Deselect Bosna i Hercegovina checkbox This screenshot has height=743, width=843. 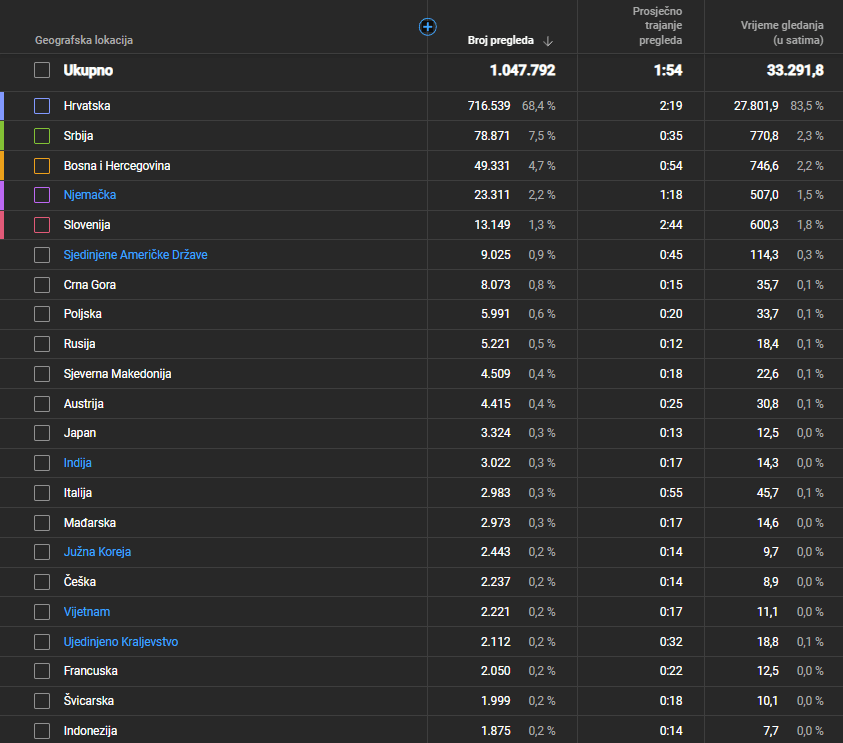(42, 166)
